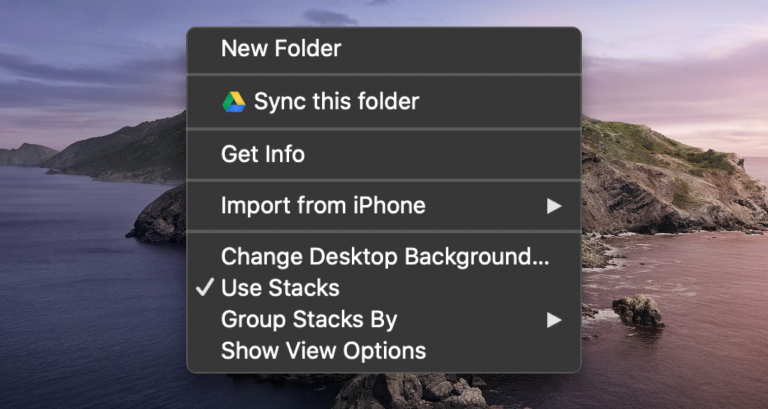This screenshot has width=768, height=409.
Task: Click the checkmark next to Use Stacks
Action: 204,288
